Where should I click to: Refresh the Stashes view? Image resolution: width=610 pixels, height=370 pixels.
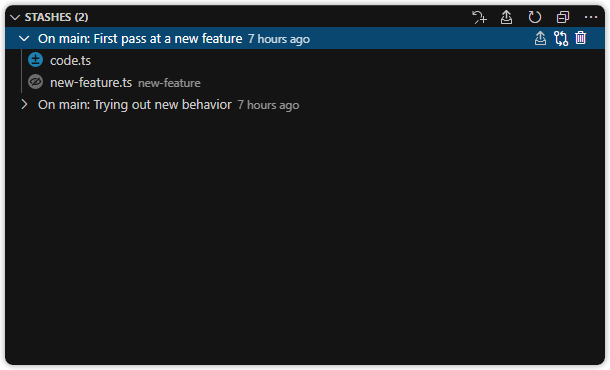tap(535, 17)
